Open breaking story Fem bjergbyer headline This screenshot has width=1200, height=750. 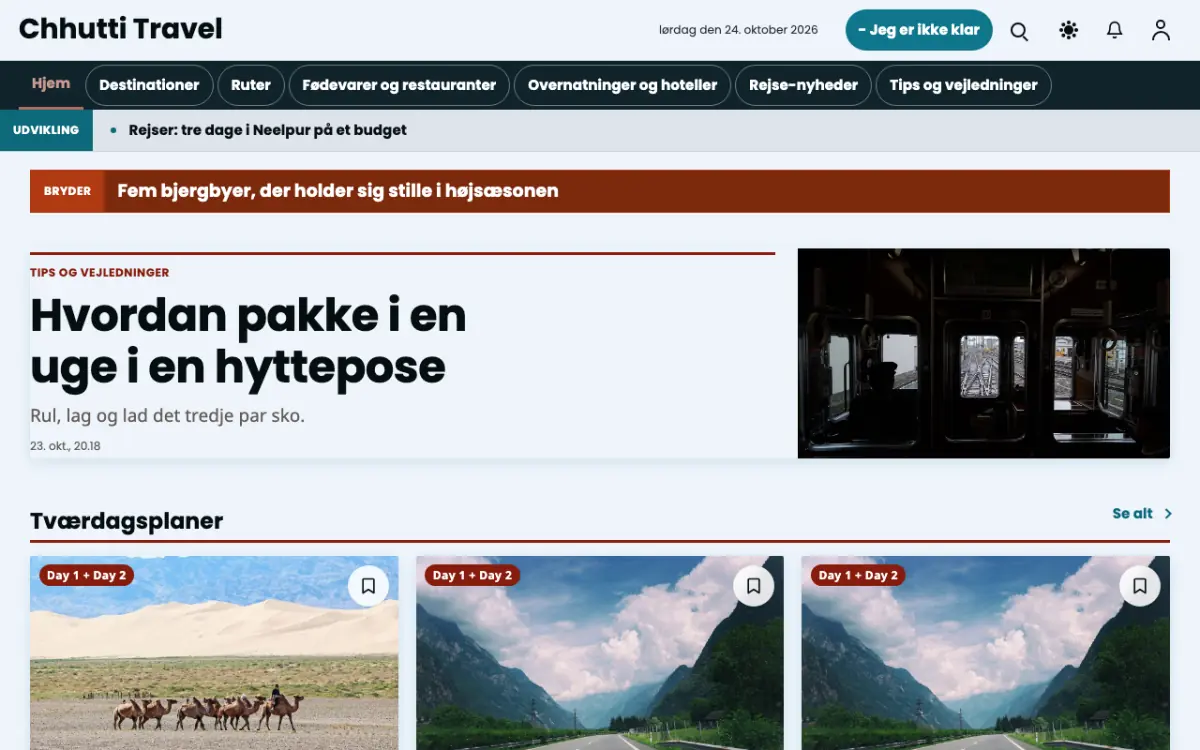[338, 191]
